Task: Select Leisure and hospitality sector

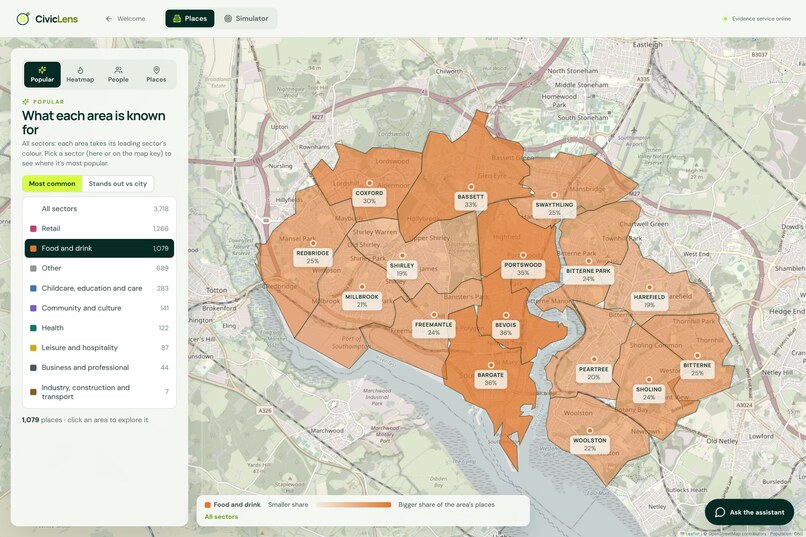Action: tap(99, 348)
